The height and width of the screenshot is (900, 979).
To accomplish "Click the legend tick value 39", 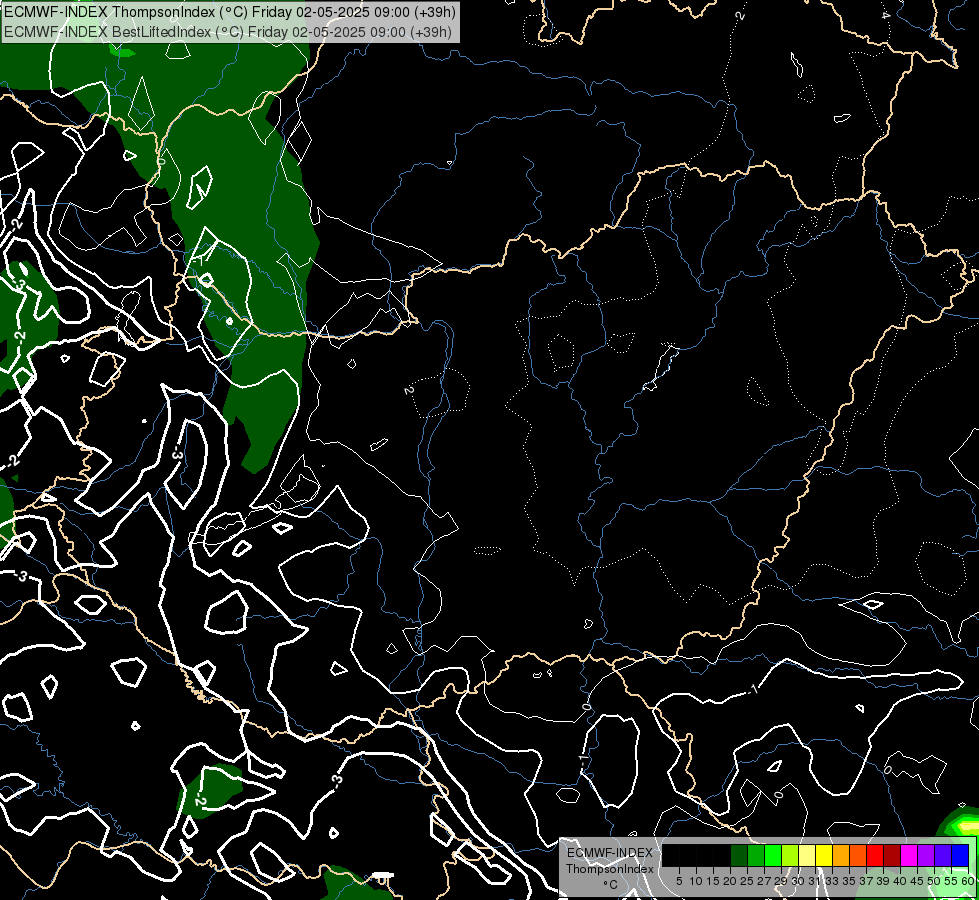I will [x=883, y=881].
